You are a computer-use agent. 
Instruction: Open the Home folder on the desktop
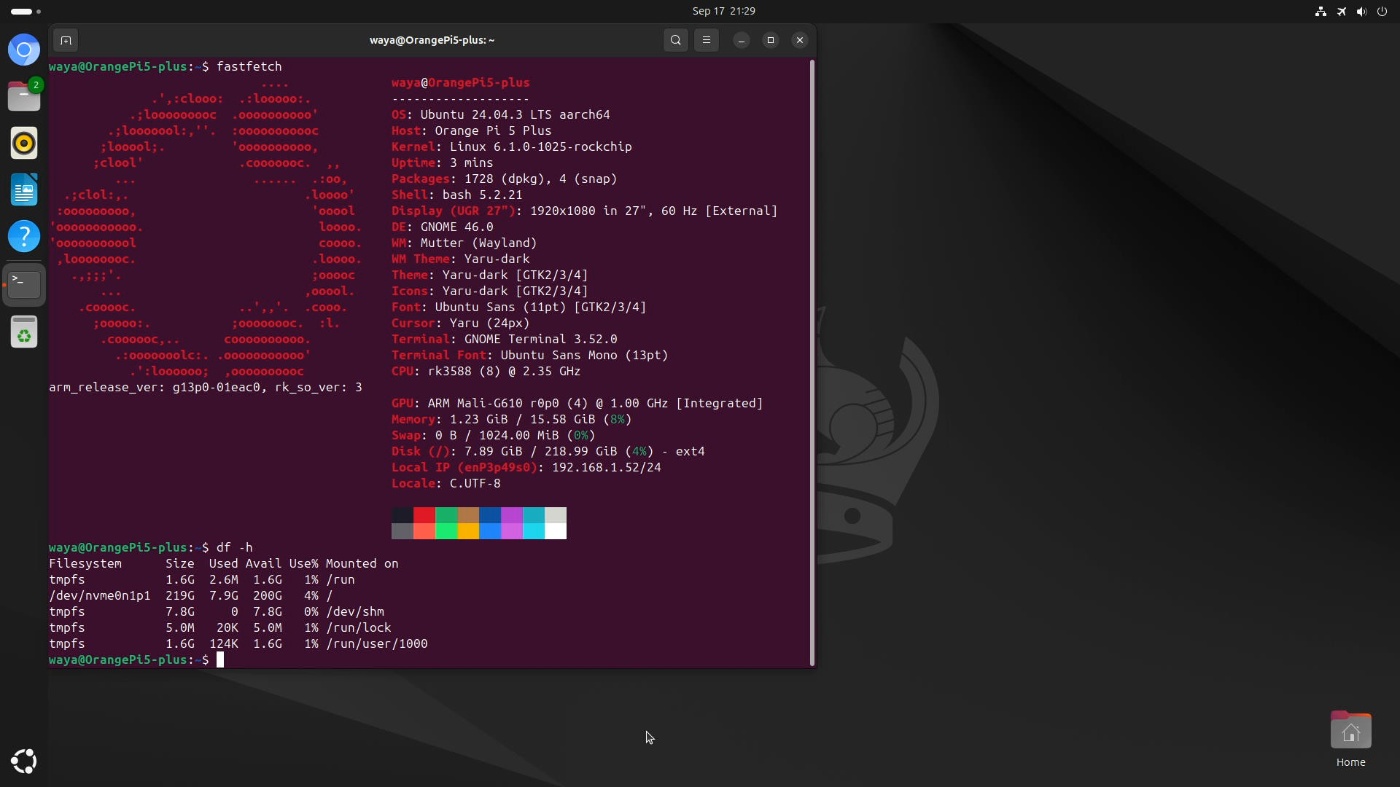coord(1350,739)
